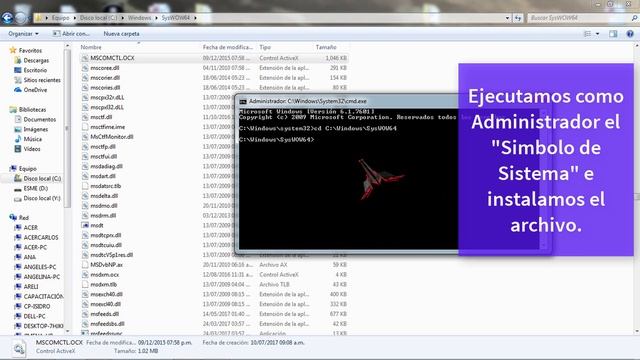Image resolution: width=640 pixels, height=360 pixels.
Task: Open the view options dropdown arrow
Action: coord(598,34)
